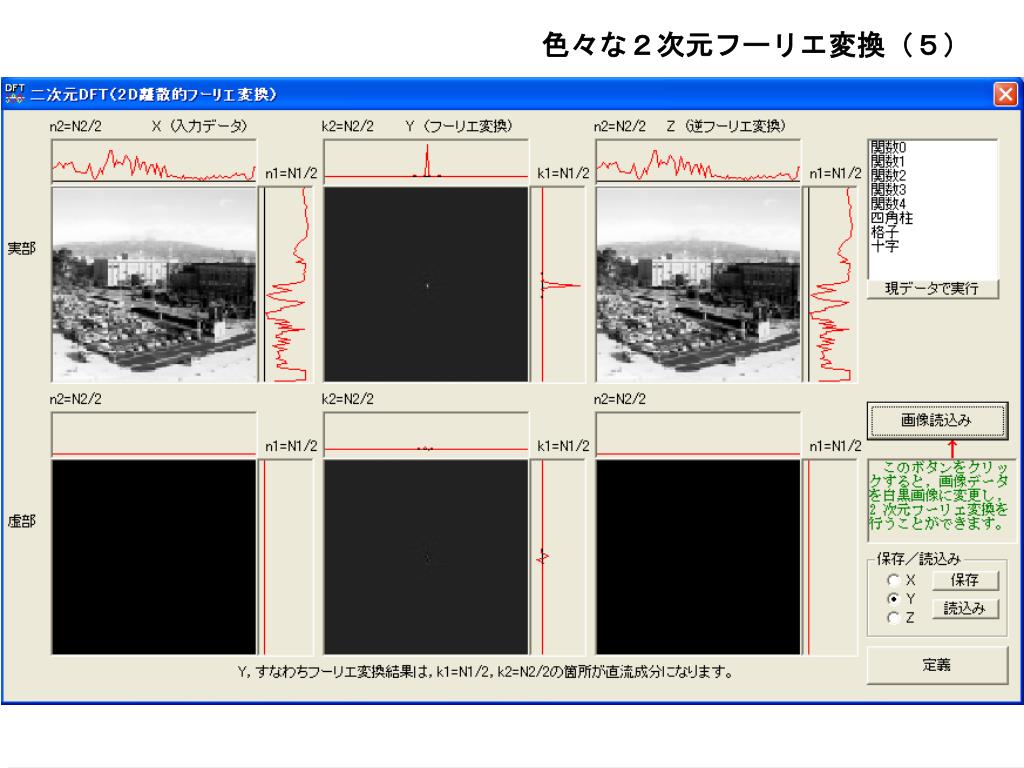Click the Y real-part horizontal spectrum graph

(x=426, y=161)
